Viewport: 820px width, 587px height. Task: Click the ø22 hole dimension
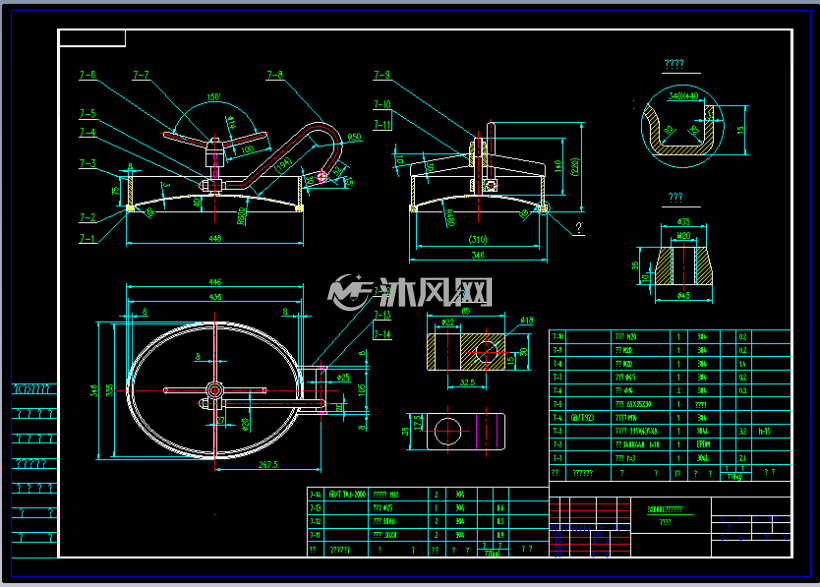448,322
